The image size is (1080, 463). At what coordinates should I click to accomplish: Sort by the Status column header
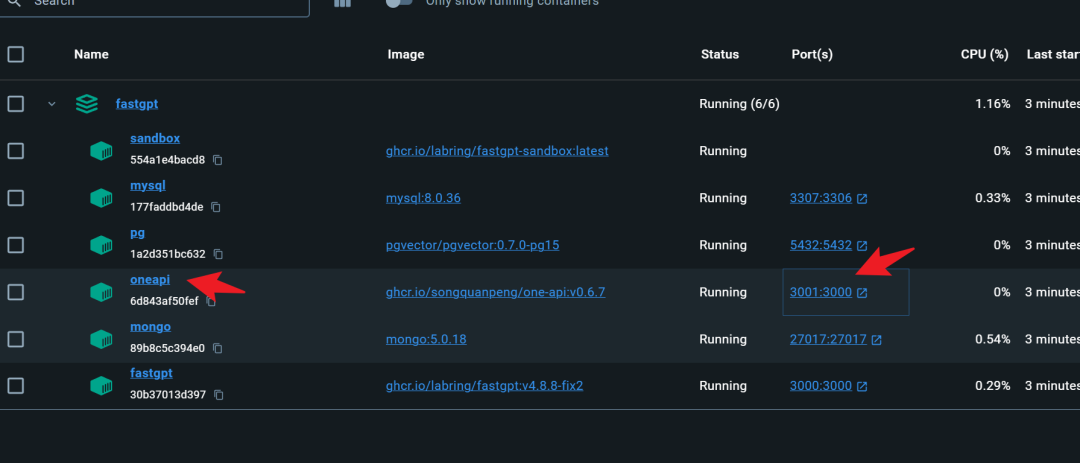pyautogui.click(x=719, y=55)
